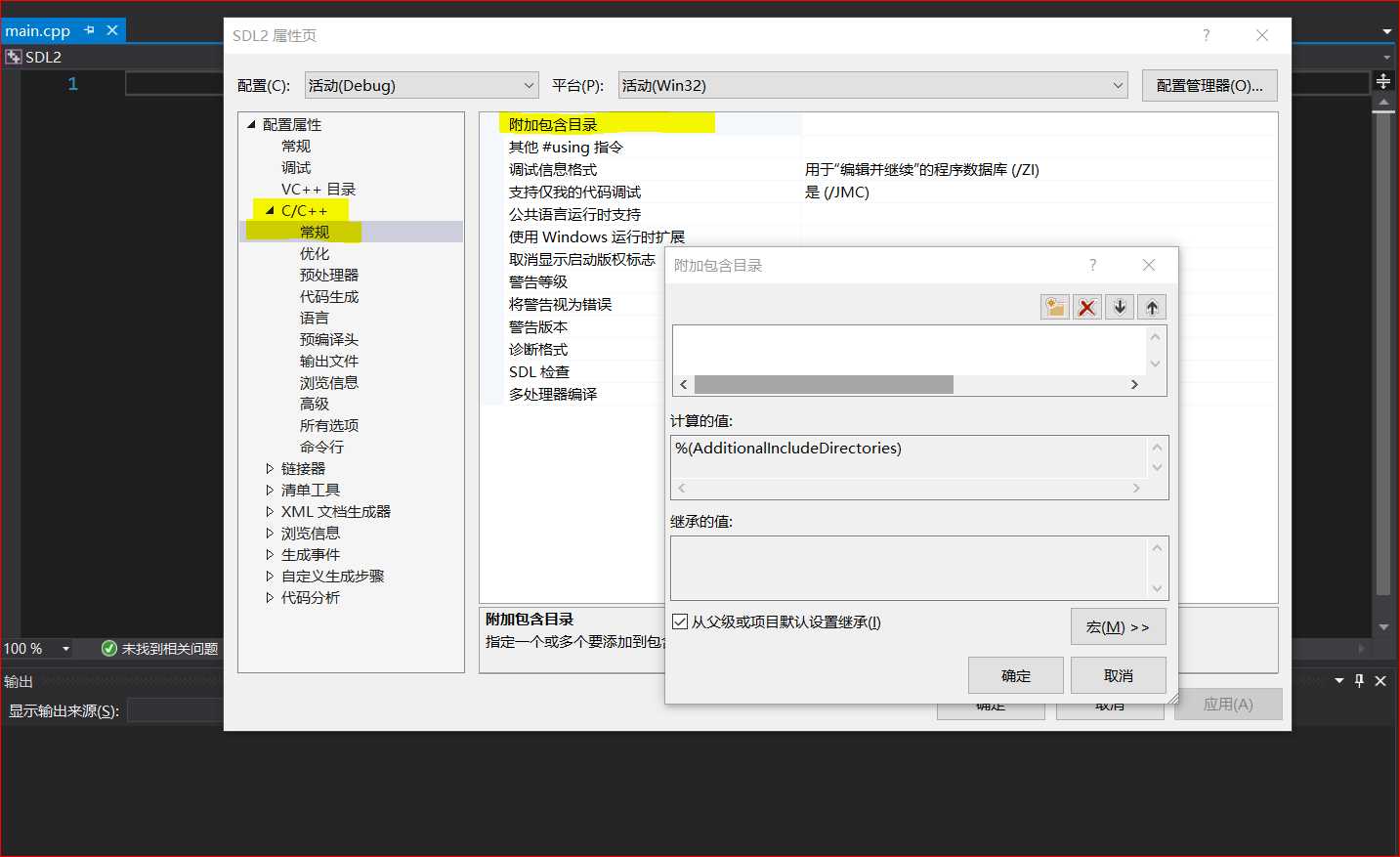Click the %(AdditionalIncludeDirectories) computed value

pyautogui.click(x=787, y=448)
